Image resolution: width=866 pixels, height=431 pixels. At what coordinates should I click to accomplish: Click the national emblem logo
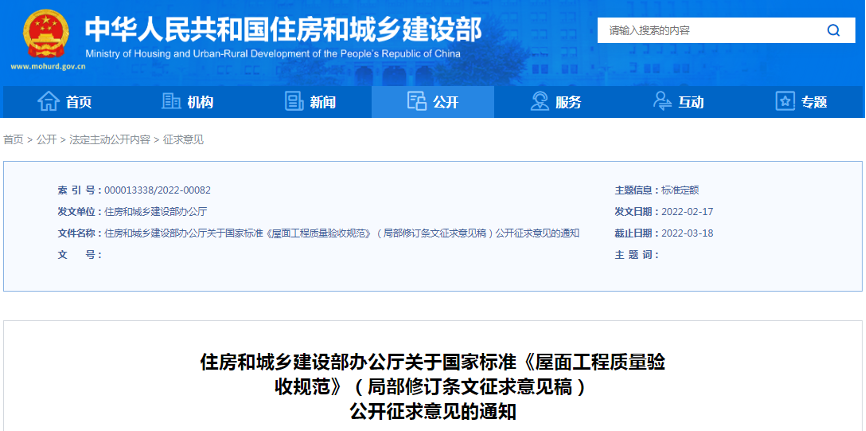[46, 33]
